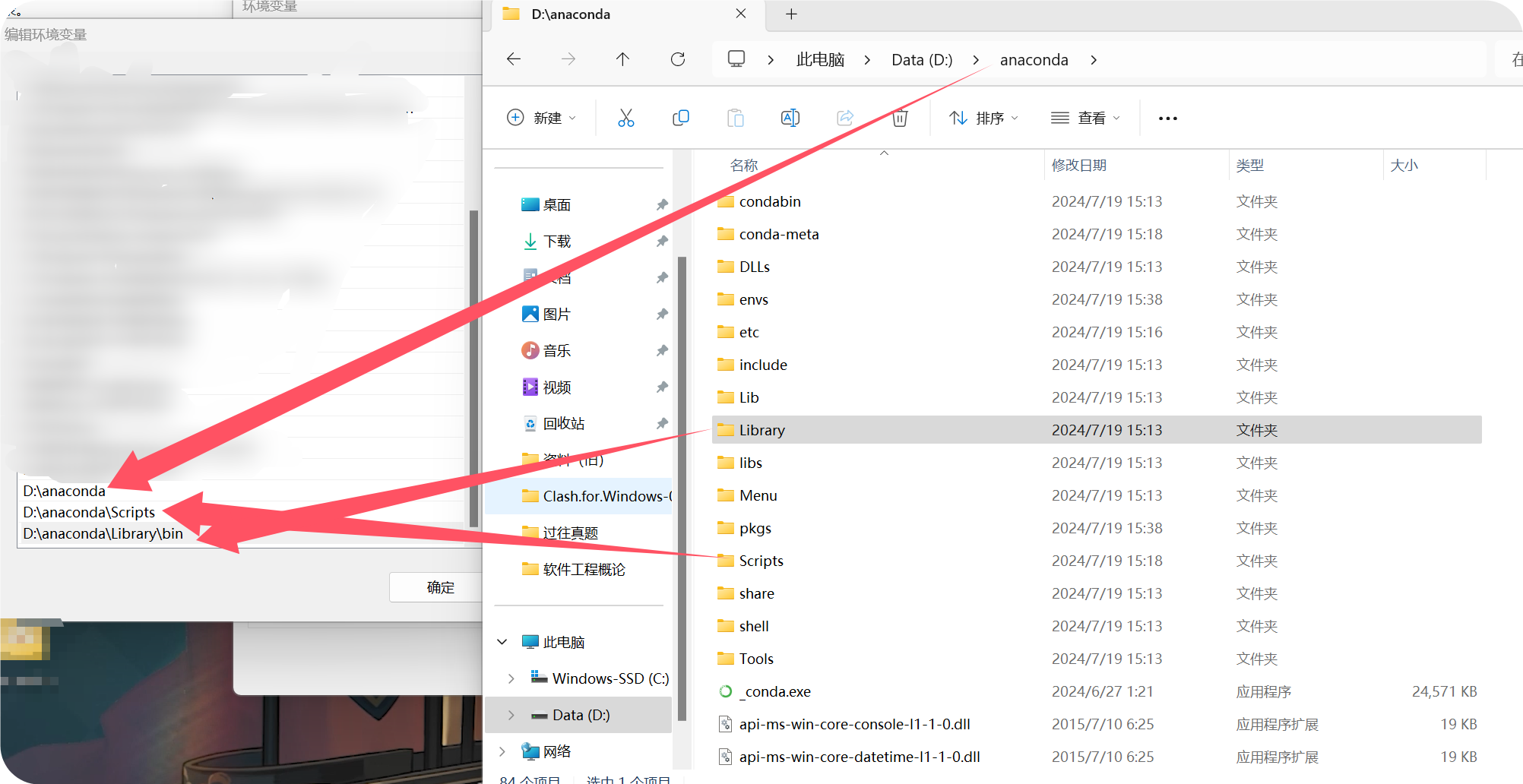
Task: Go back in File Explorer
Action: point(514,59)
